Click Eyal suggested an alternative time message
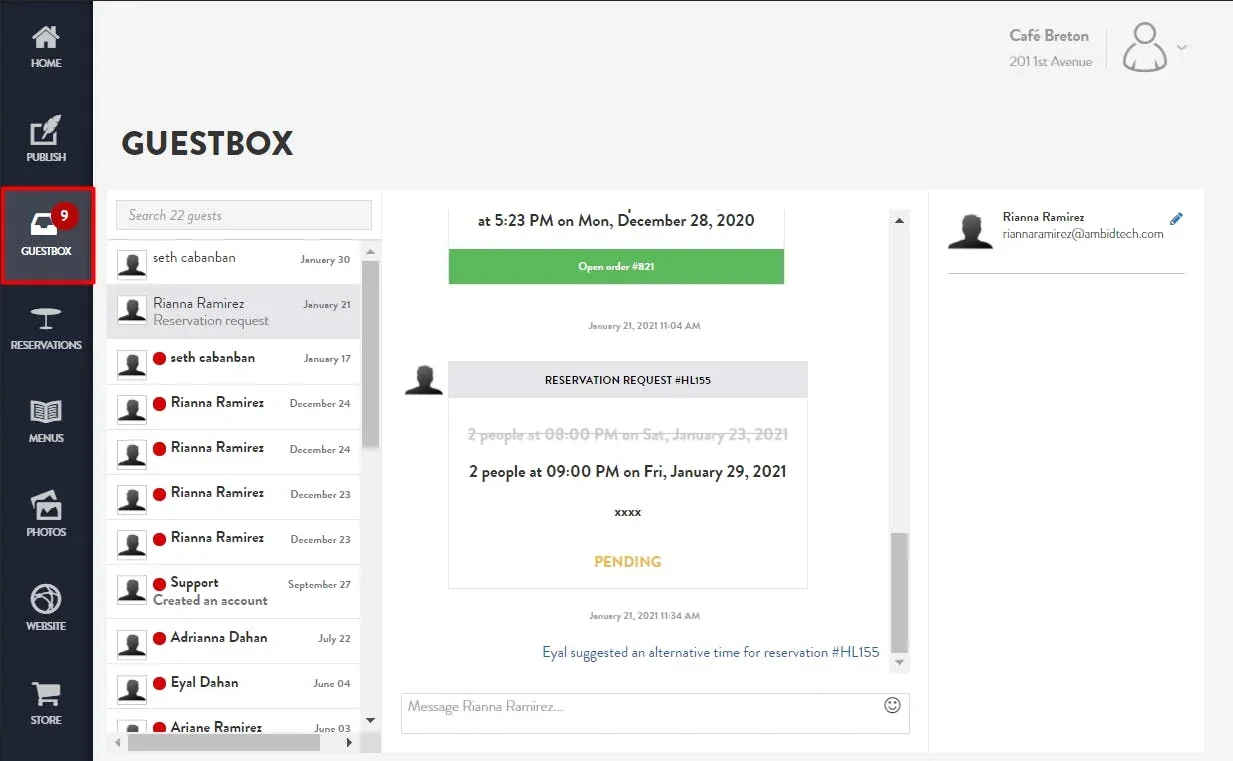 (711, 652)
